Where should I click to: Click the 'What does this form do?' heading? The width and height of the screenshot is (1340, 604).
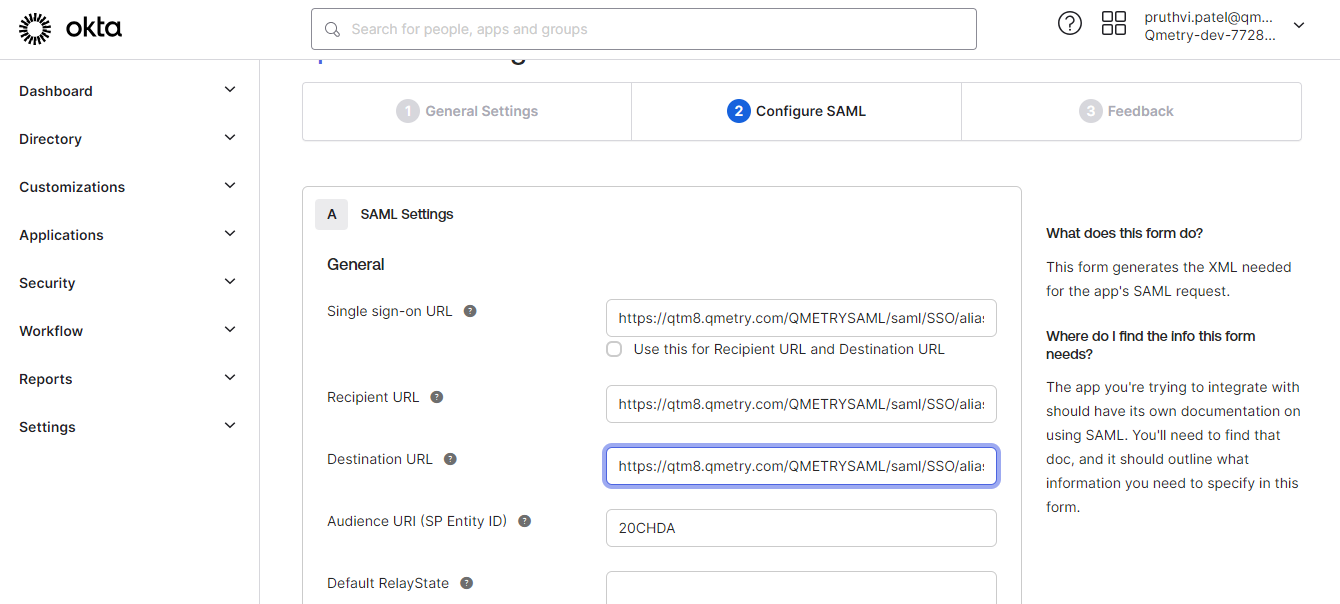coord(1125,233)
